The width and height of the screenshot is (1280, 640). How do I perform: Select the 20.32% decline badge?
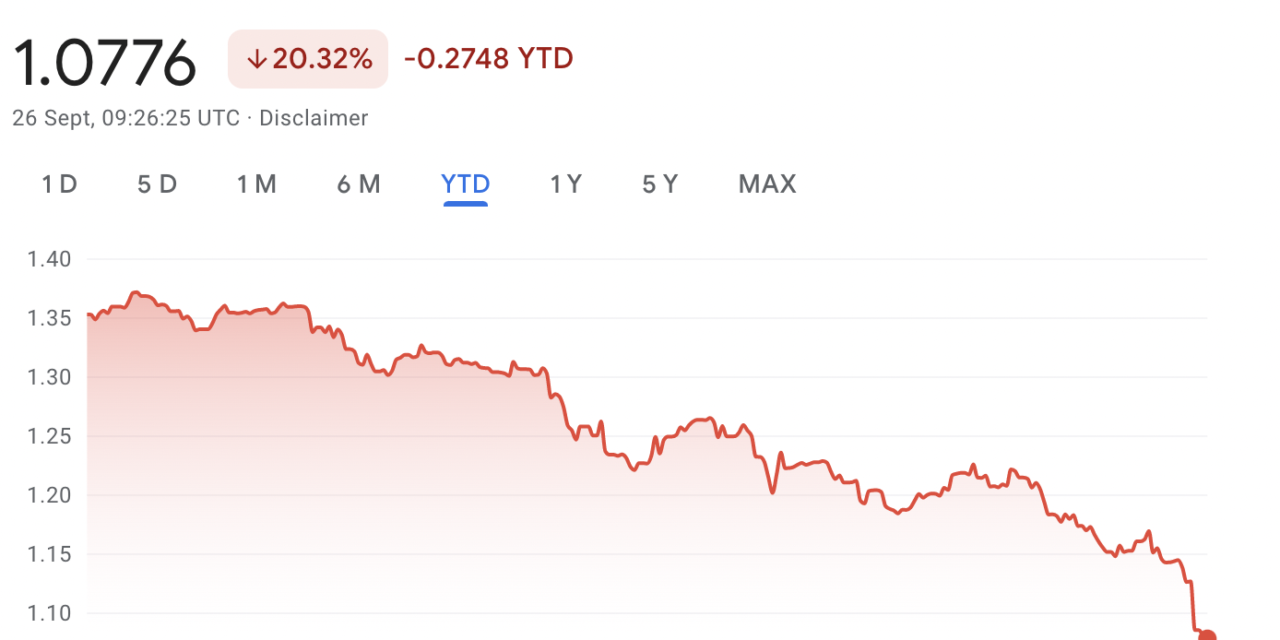coord(307,58)
